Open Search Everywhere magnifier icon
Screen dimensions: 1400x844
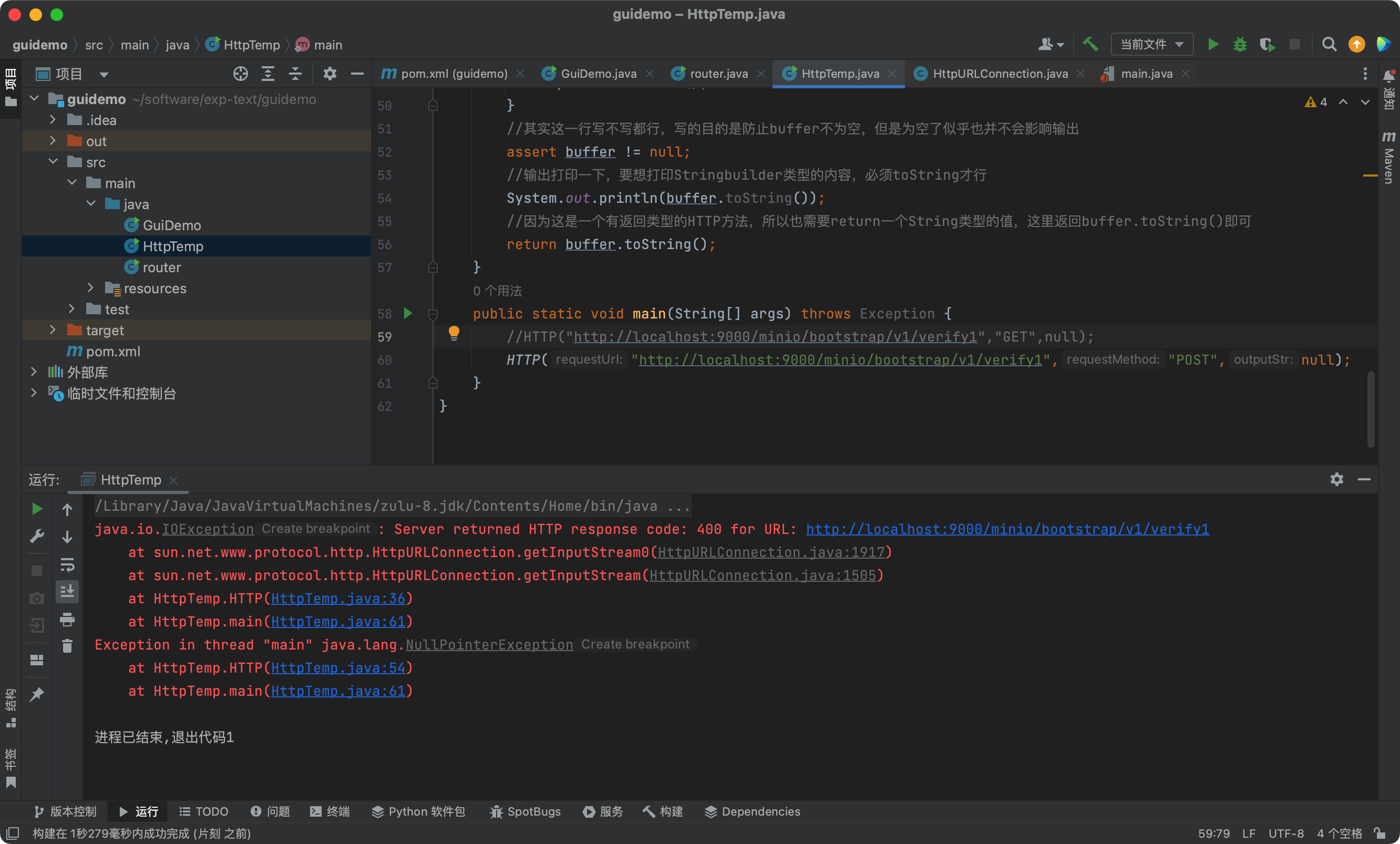point(1329,44)
